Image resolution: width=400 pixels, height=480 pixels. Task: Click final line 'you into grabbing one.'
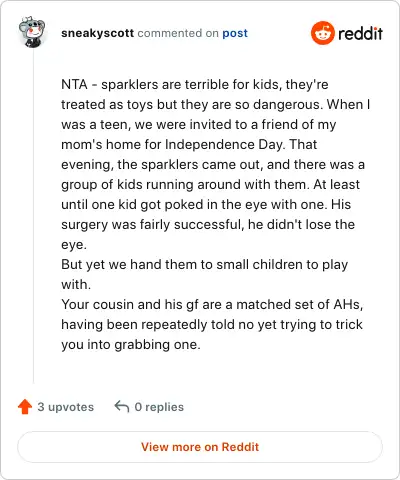[131, 345]
